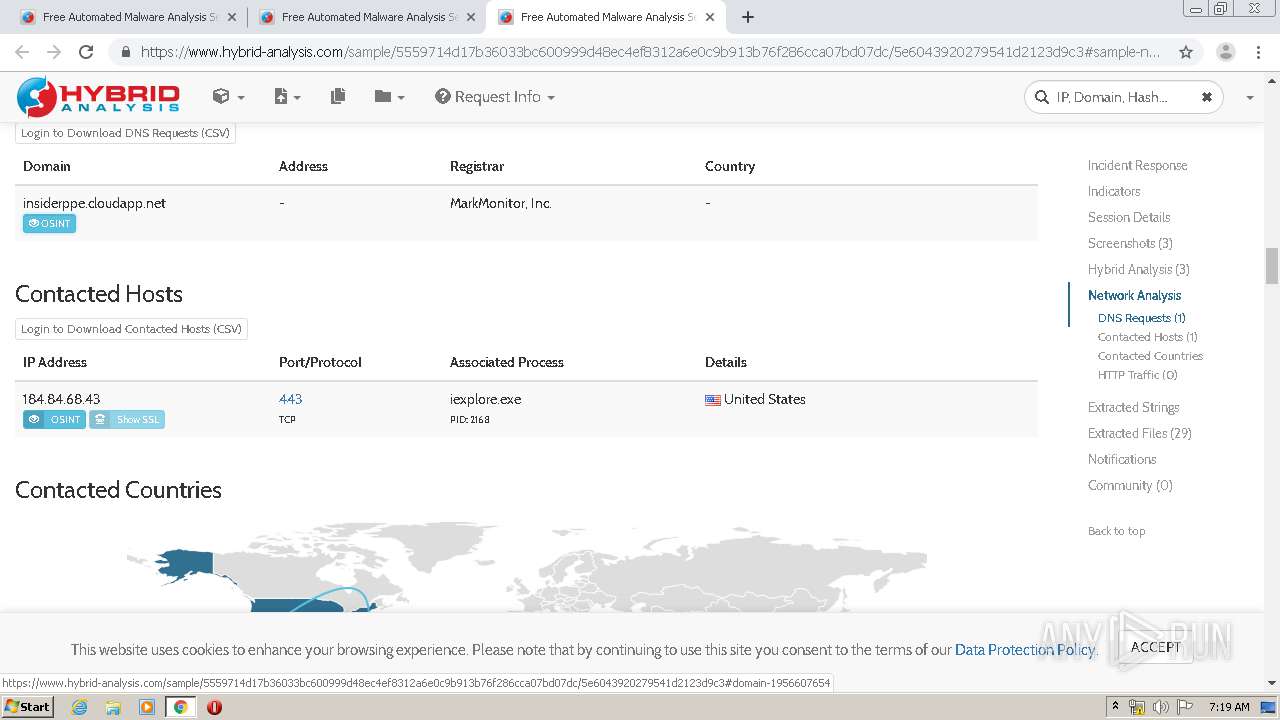Accept the cookie consent notice
Image resolution: width=1280 pixels, height=720 pixels.
pyautogui.click(x=1155, y=647)
